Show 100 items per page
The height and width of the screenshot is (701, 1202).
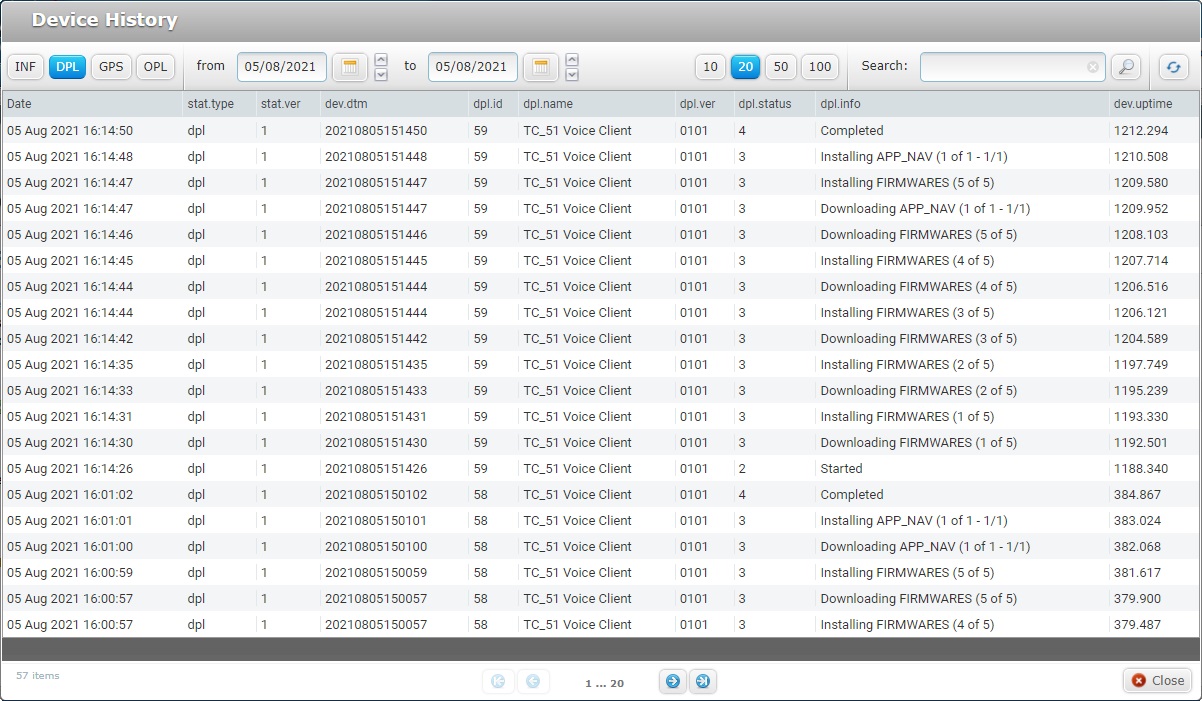pyautogui.click(x=820, y=67)
